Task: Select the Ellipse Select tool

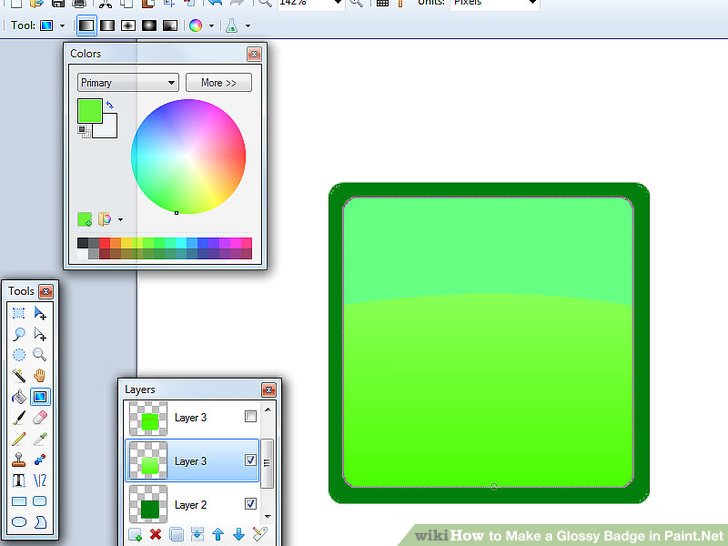Action: pos(19,355)
